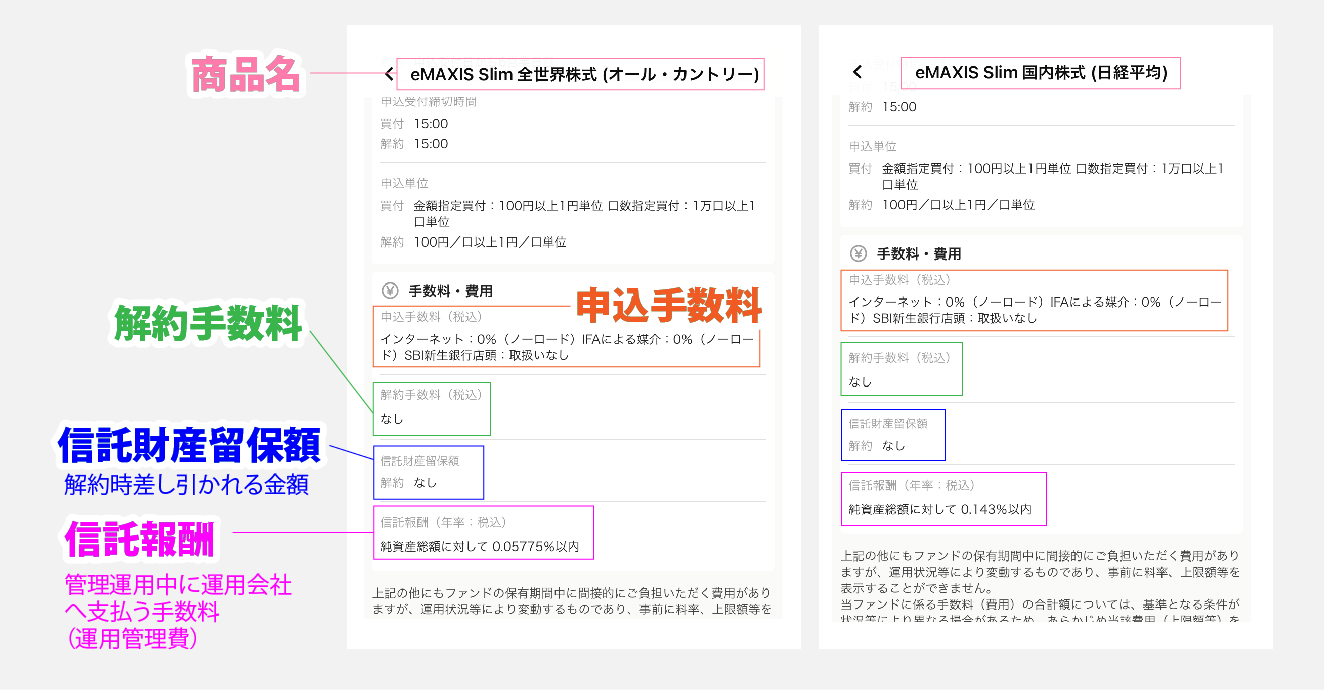Click the 申込手数料（税込） label on the 全世界株式 page
1325x690 pixels.
(432, 317)
